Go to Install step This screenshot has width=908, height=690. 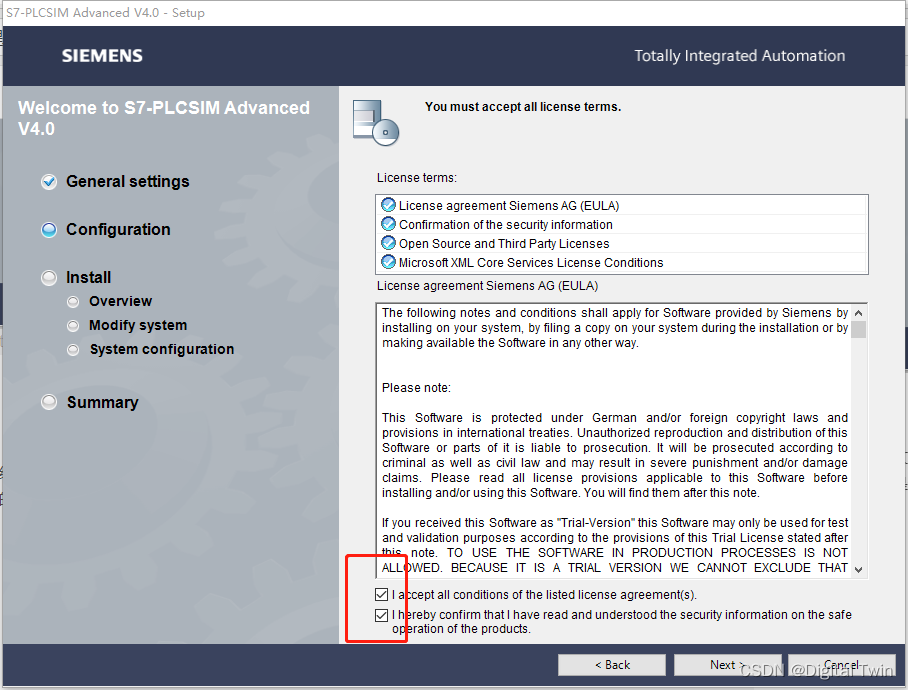coord(88,278)
